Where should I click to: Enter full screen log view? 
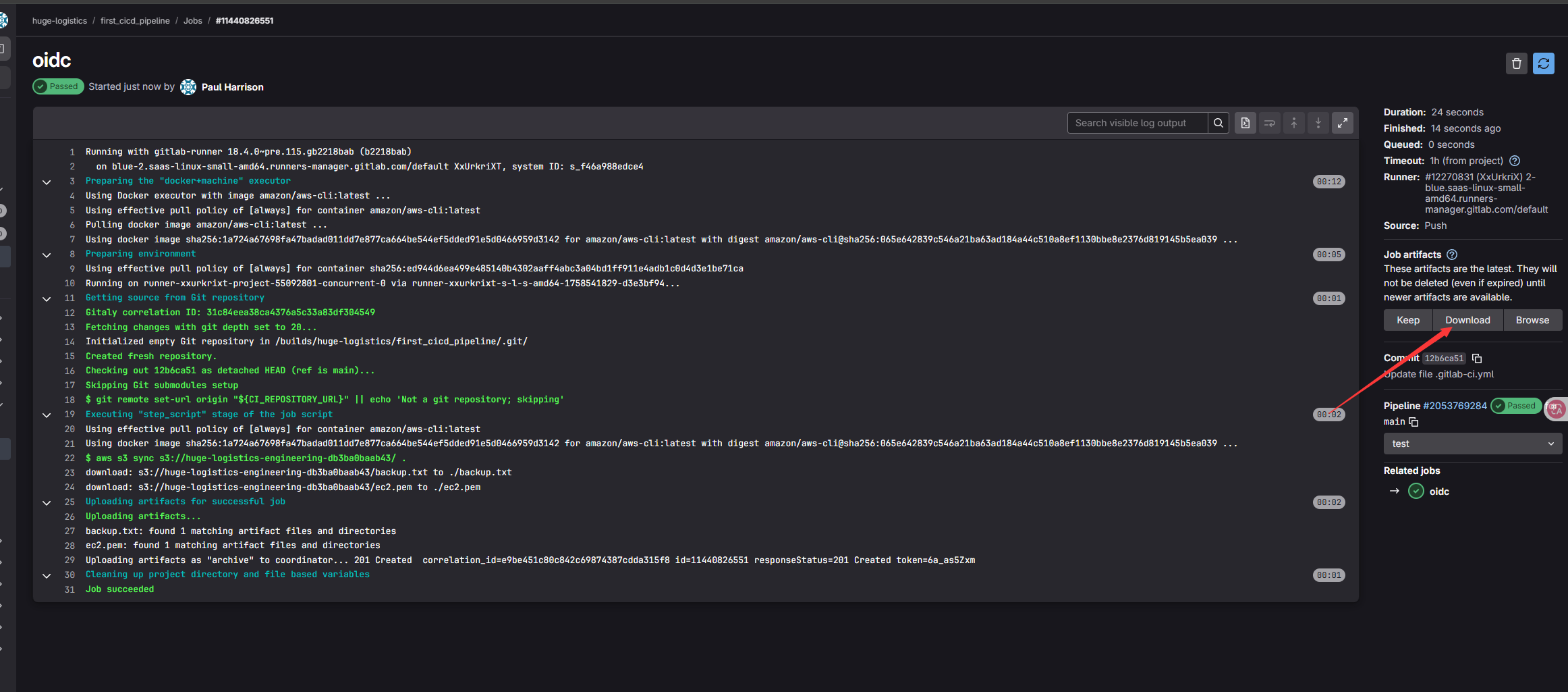point(1342,123)
